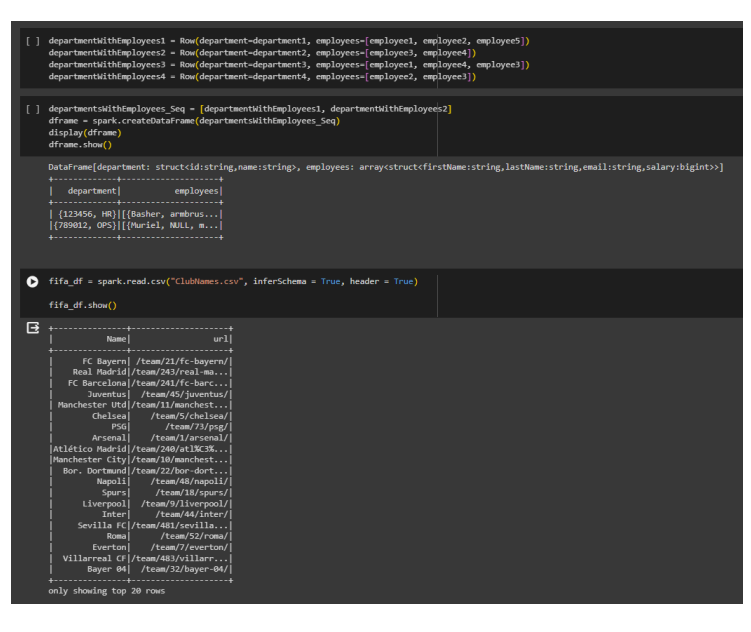Click the /team/18/spurs/ url value
Viewport: 751px width, 632px height.
[x=192, y=492]
